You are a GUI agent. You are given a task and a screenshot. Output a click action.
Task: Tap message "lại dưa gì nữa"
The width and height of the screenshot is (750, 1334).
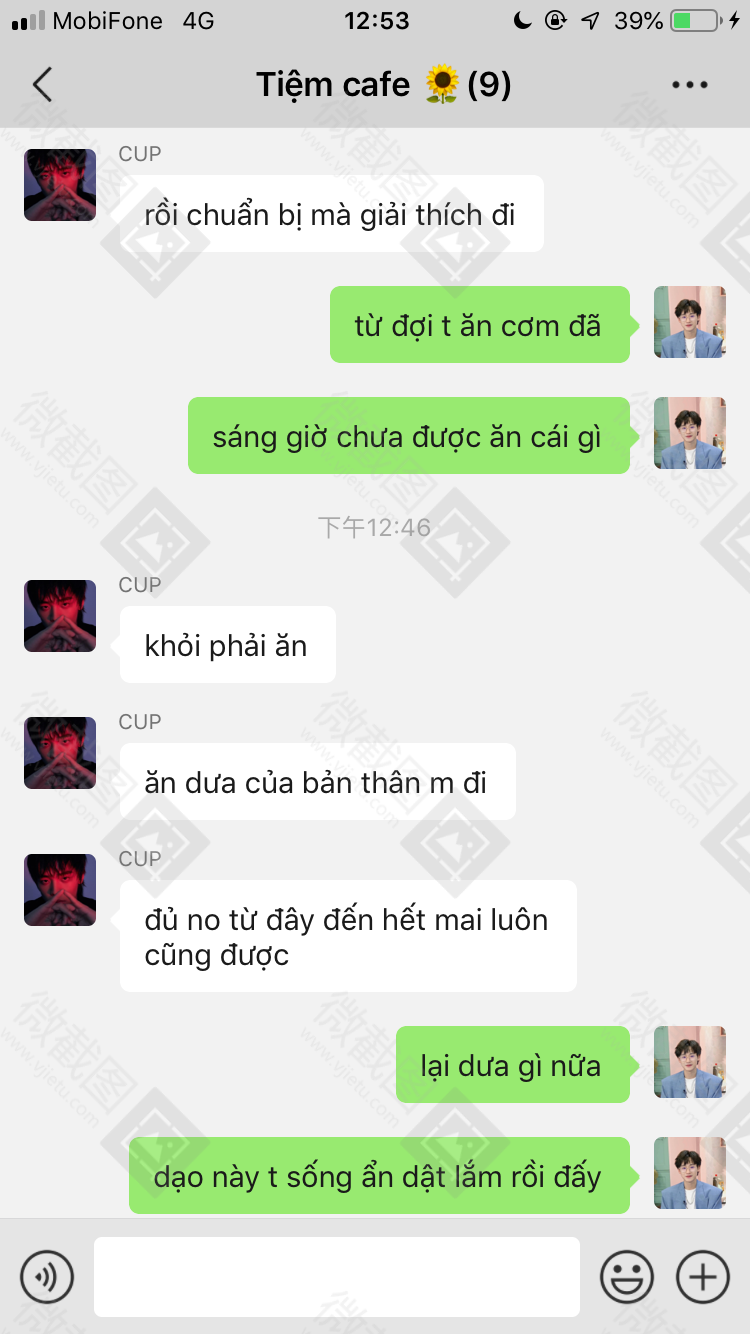point(513,1065)
